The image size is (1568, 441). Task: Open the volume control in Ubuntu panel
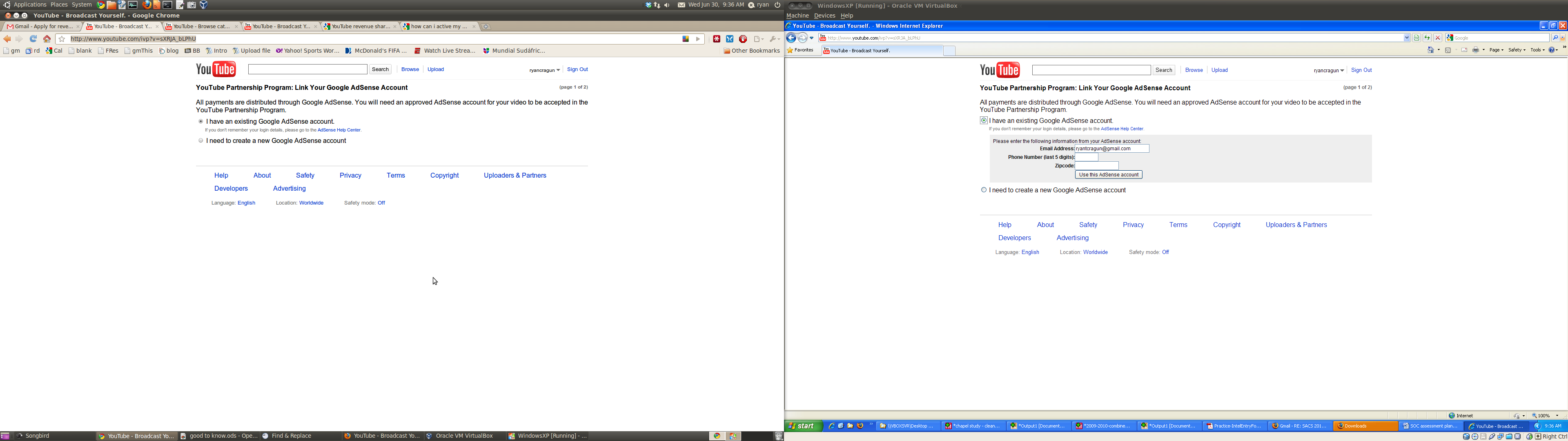667,5
